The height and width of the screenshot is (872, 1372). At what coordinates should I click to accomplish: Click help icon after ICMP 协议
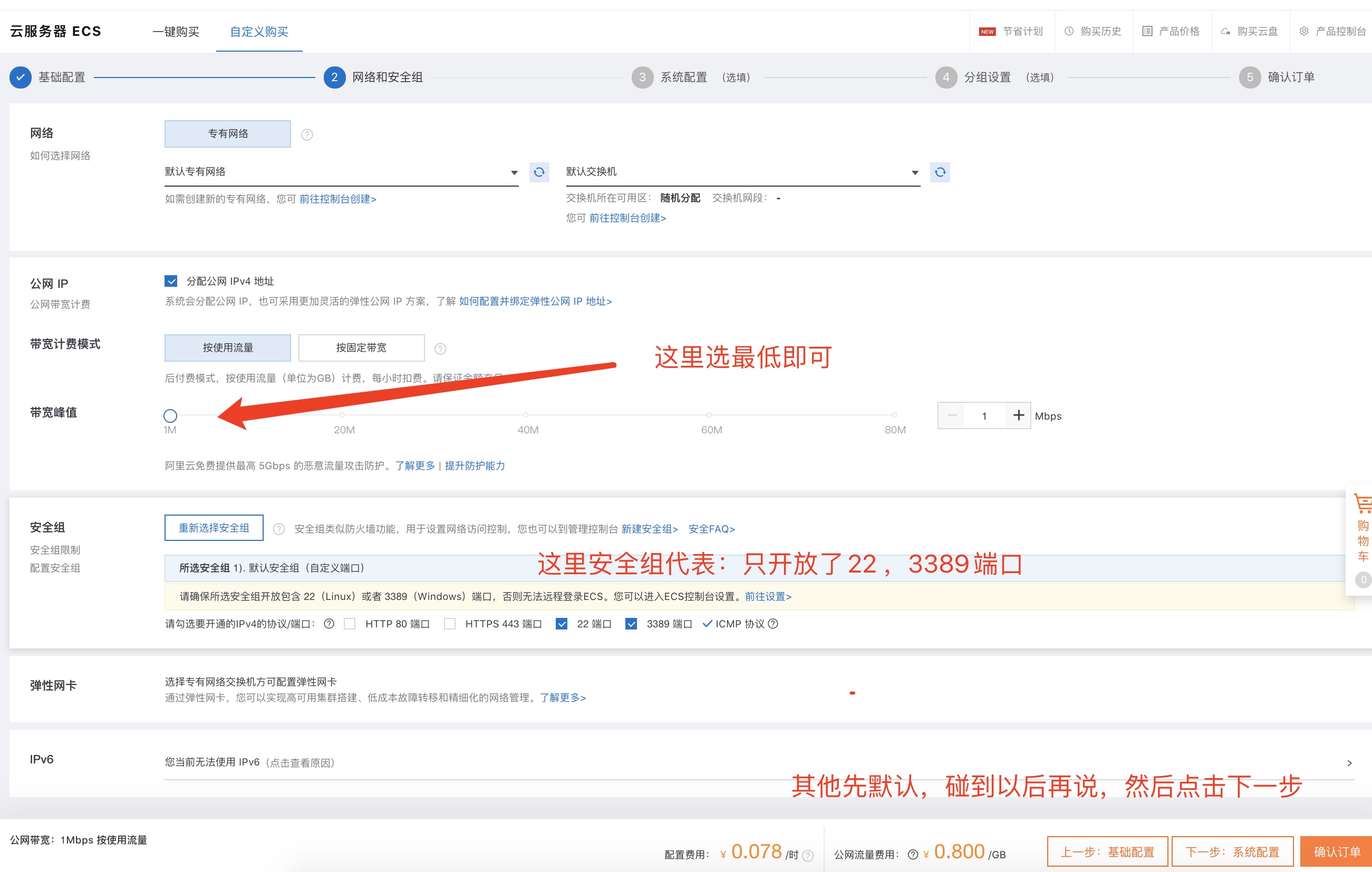773,624
